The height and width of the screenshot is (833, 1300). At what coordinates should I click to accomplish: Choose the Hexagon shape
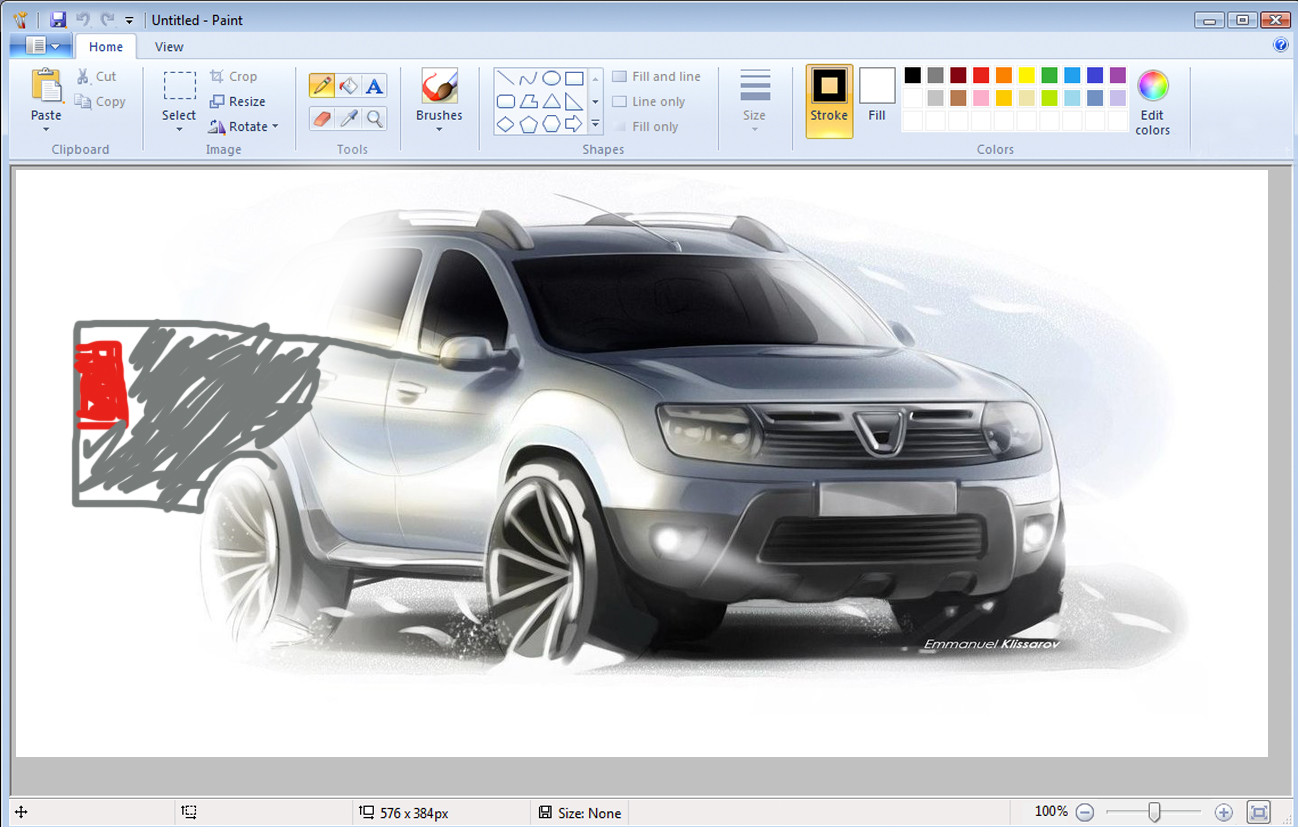point(551,124)
